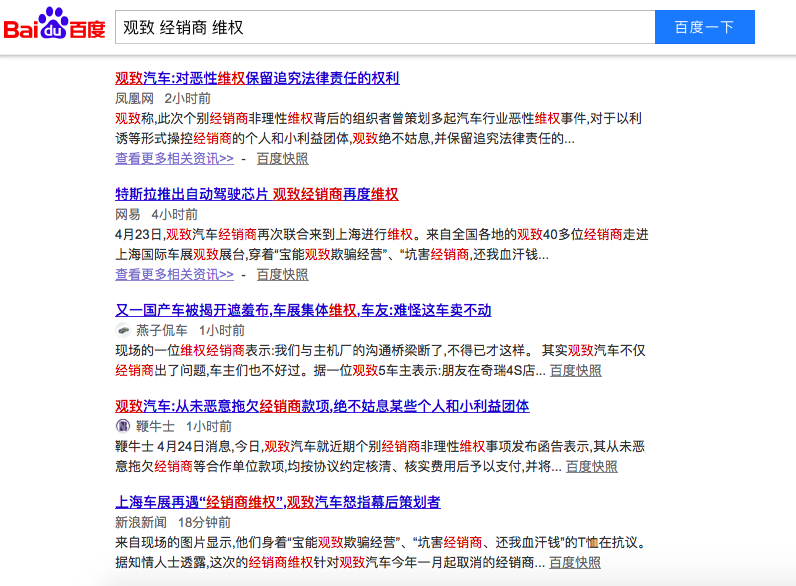The width and height of the screenshot is (796, 586).
Task: Click source name 鞭牛士 beside its avatar
Action: (155, 426)
